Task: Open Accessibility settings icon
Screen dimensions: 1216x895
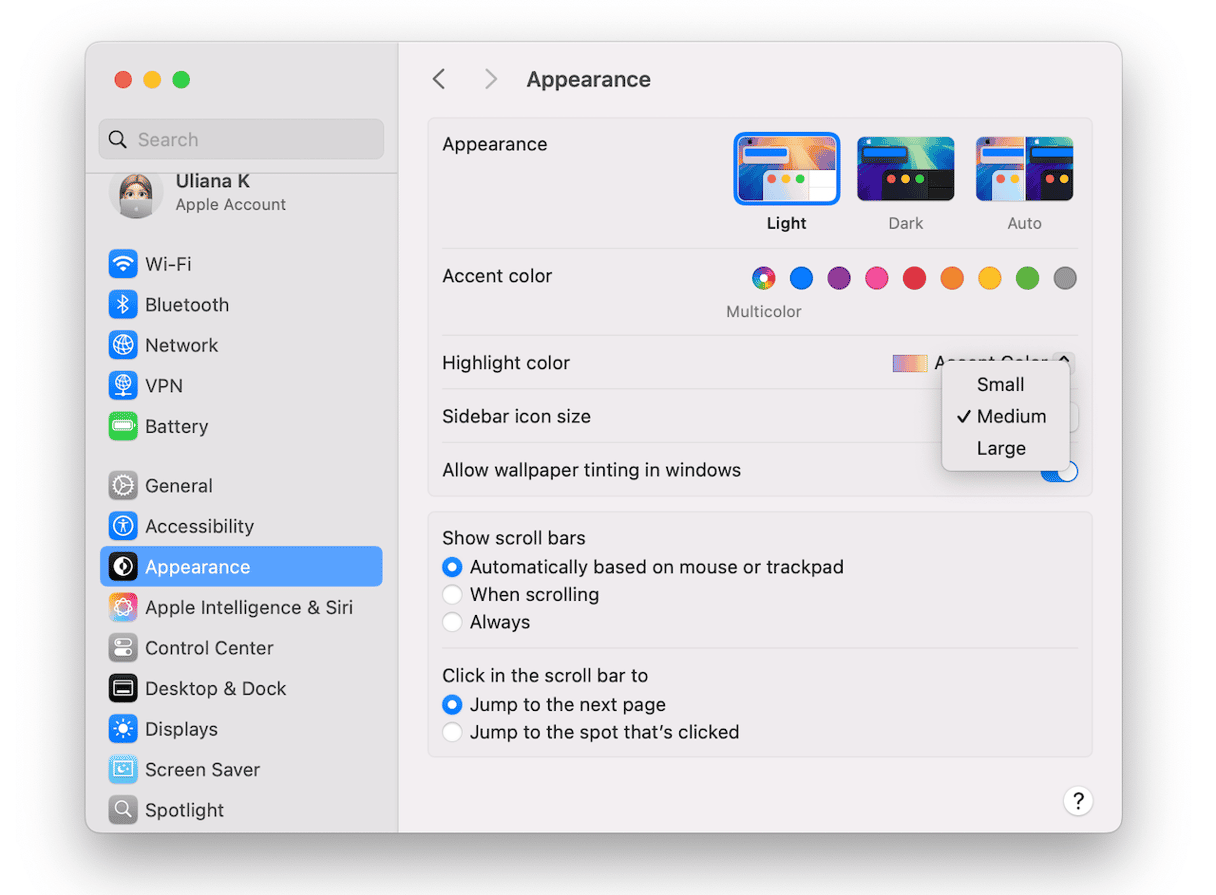Action: click(x=123, y=527)
